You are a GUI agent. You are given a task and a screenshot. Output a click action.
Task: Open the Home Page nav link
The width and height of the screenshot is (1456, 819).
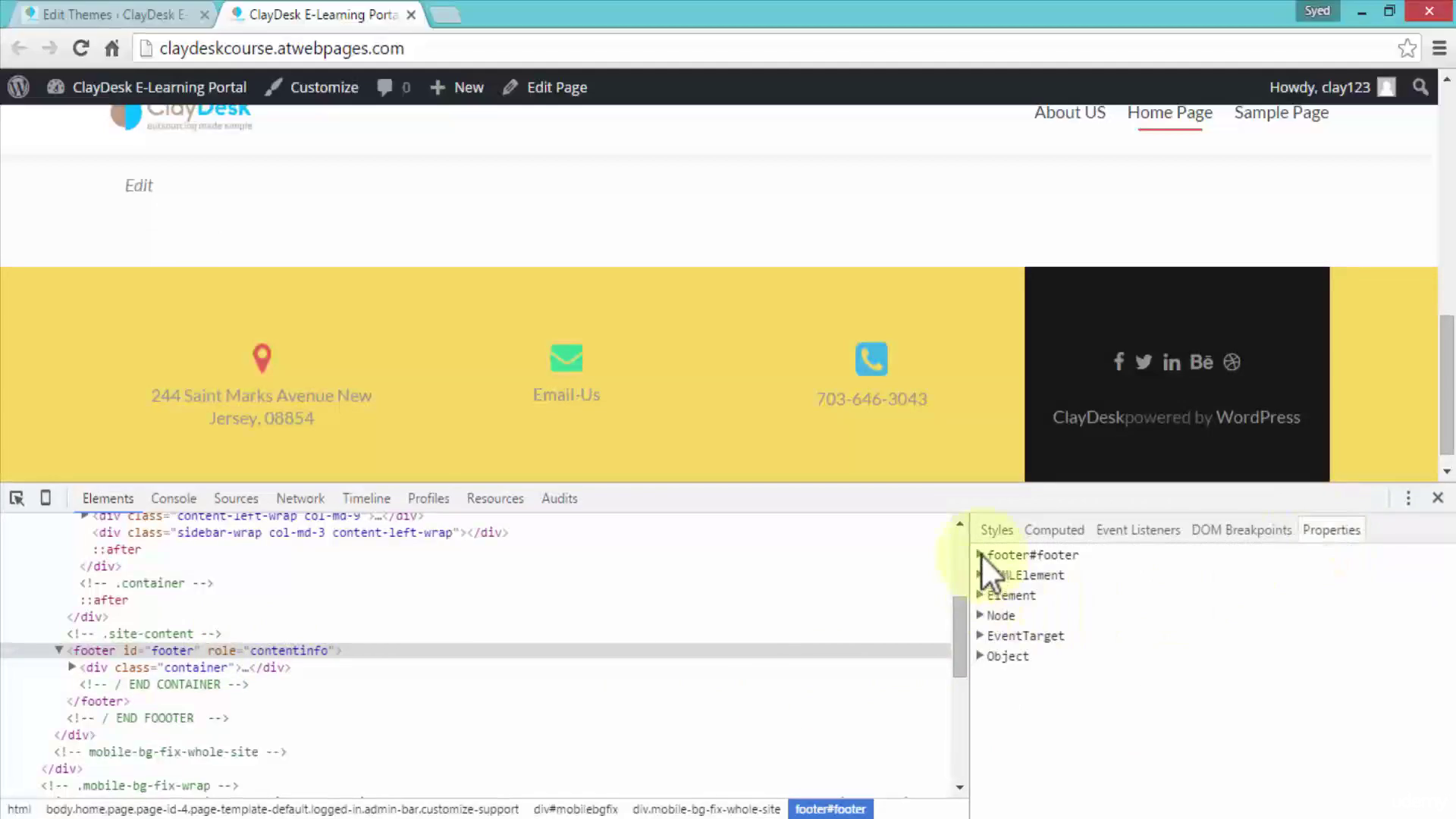click(x=1169, y=112)
